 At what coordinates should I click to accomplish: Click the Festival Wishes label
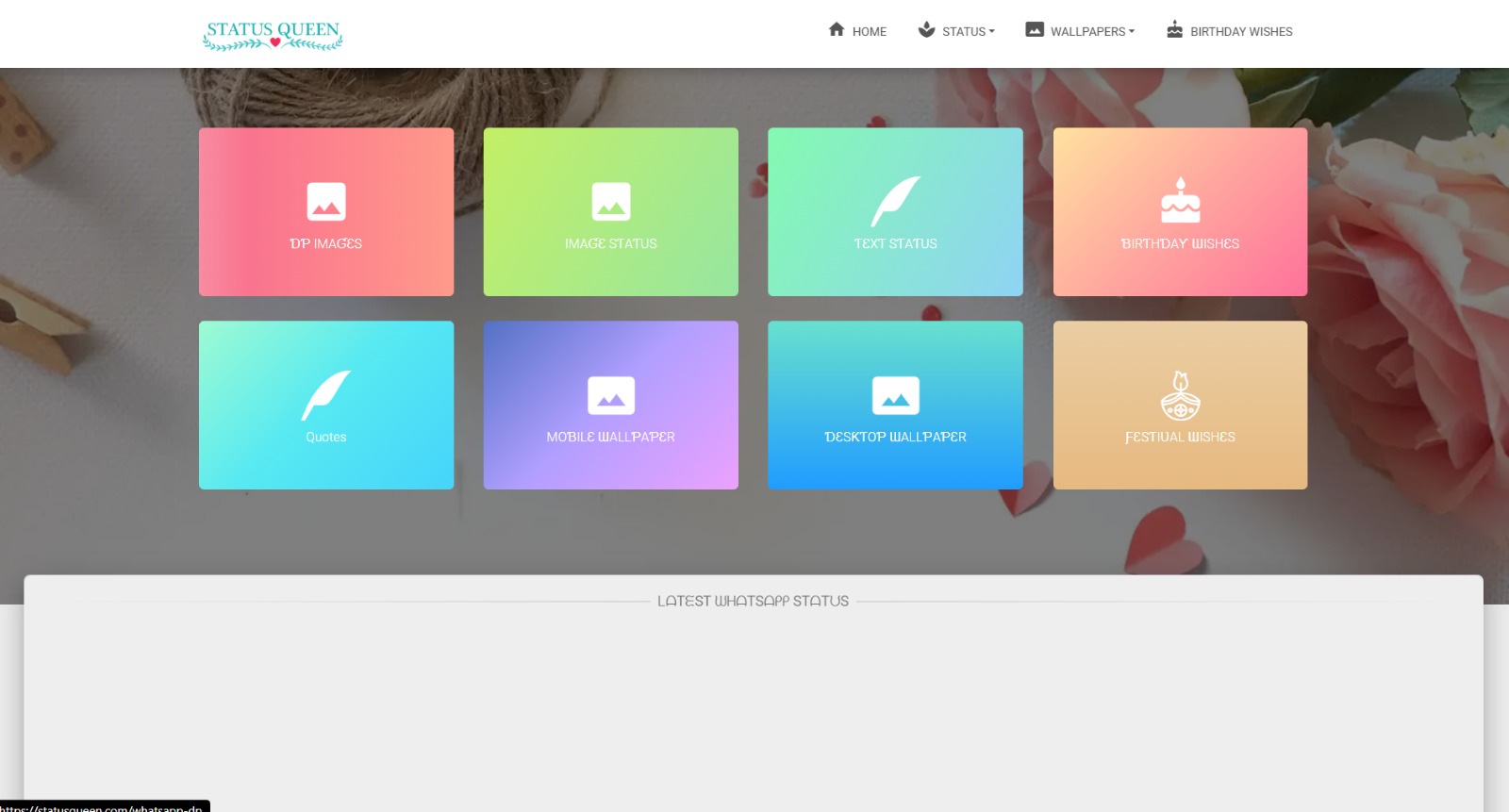[x=1180, y=438]
